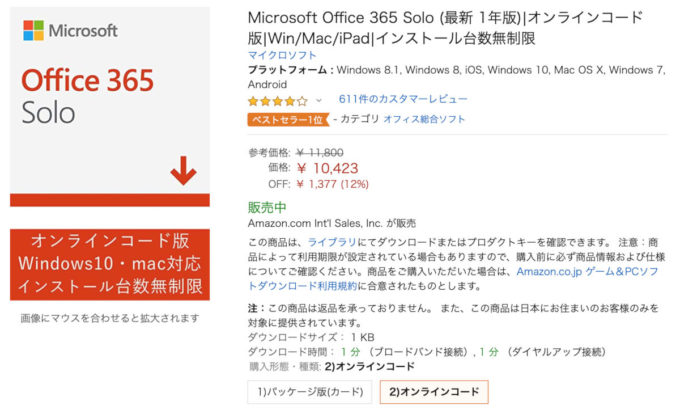Screen dimensions: 680x414
Task: Click the star rating icons
Action: (x=278, y=101)
